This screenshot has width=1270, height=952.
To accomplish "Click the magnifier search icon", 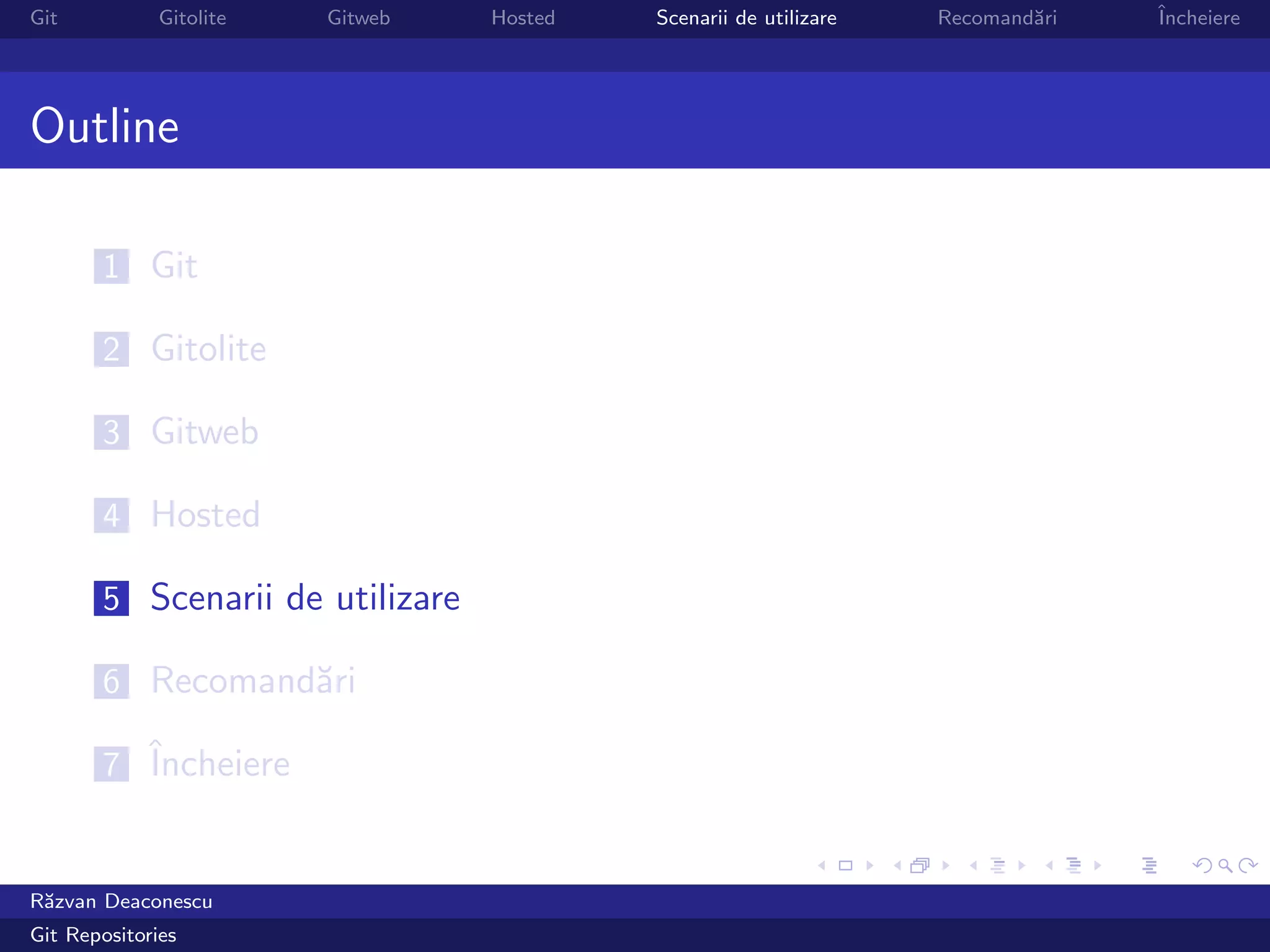I will tap(1225, 865).
